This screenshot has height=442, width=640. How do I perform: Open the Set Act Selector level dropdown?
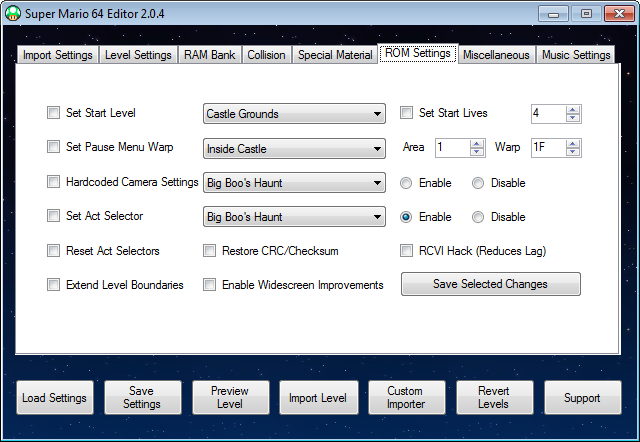[x=294, y=217]
